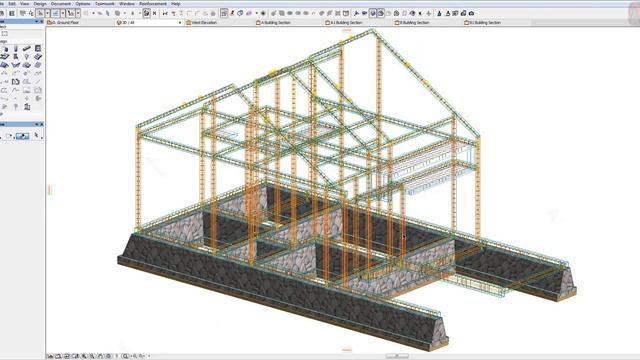The height and width of the screenshot is (360, 640).
Task: Open the Edit menu
Action: click(12, 4)
